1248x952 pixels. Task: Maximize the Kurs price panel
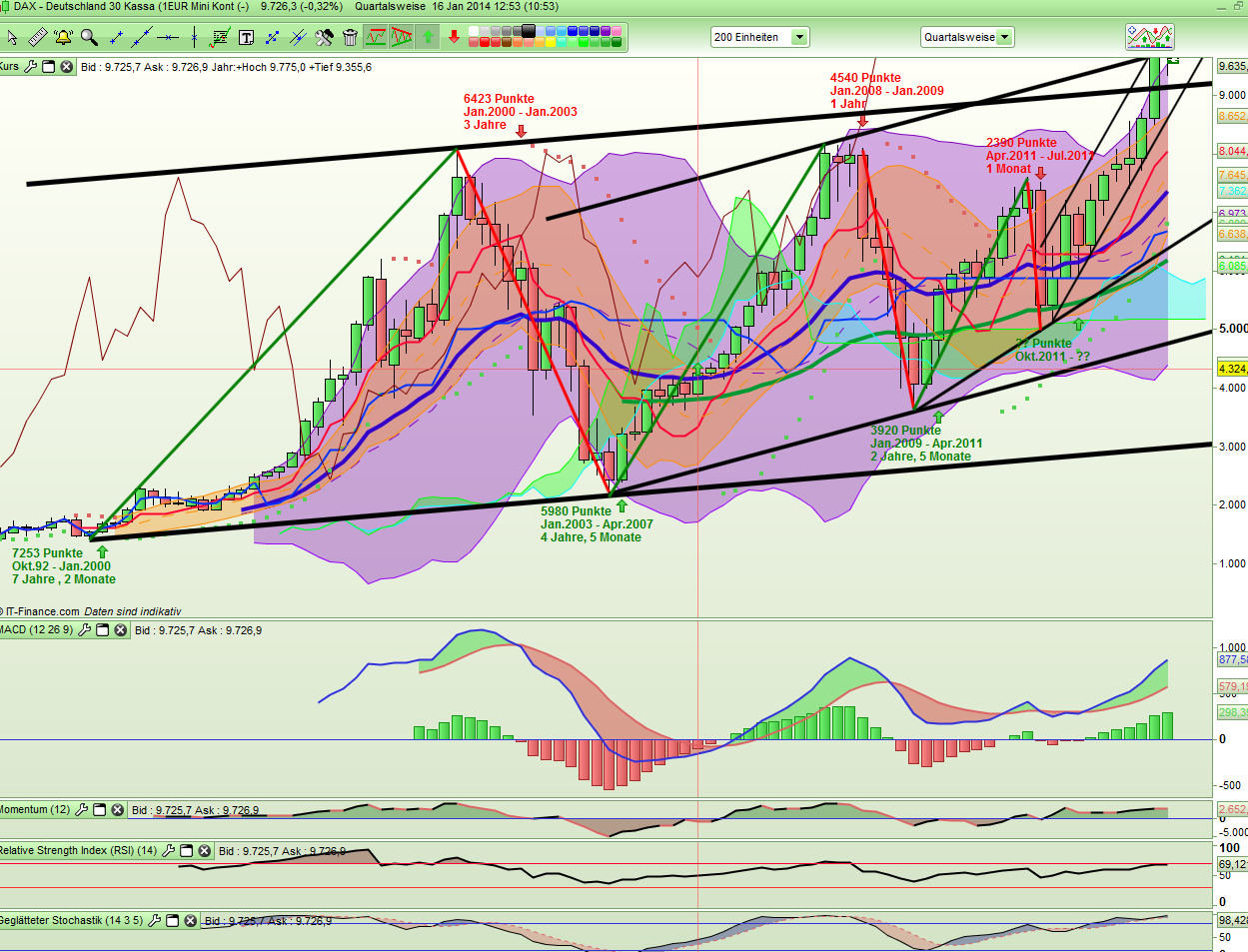(x=48, y=67)
